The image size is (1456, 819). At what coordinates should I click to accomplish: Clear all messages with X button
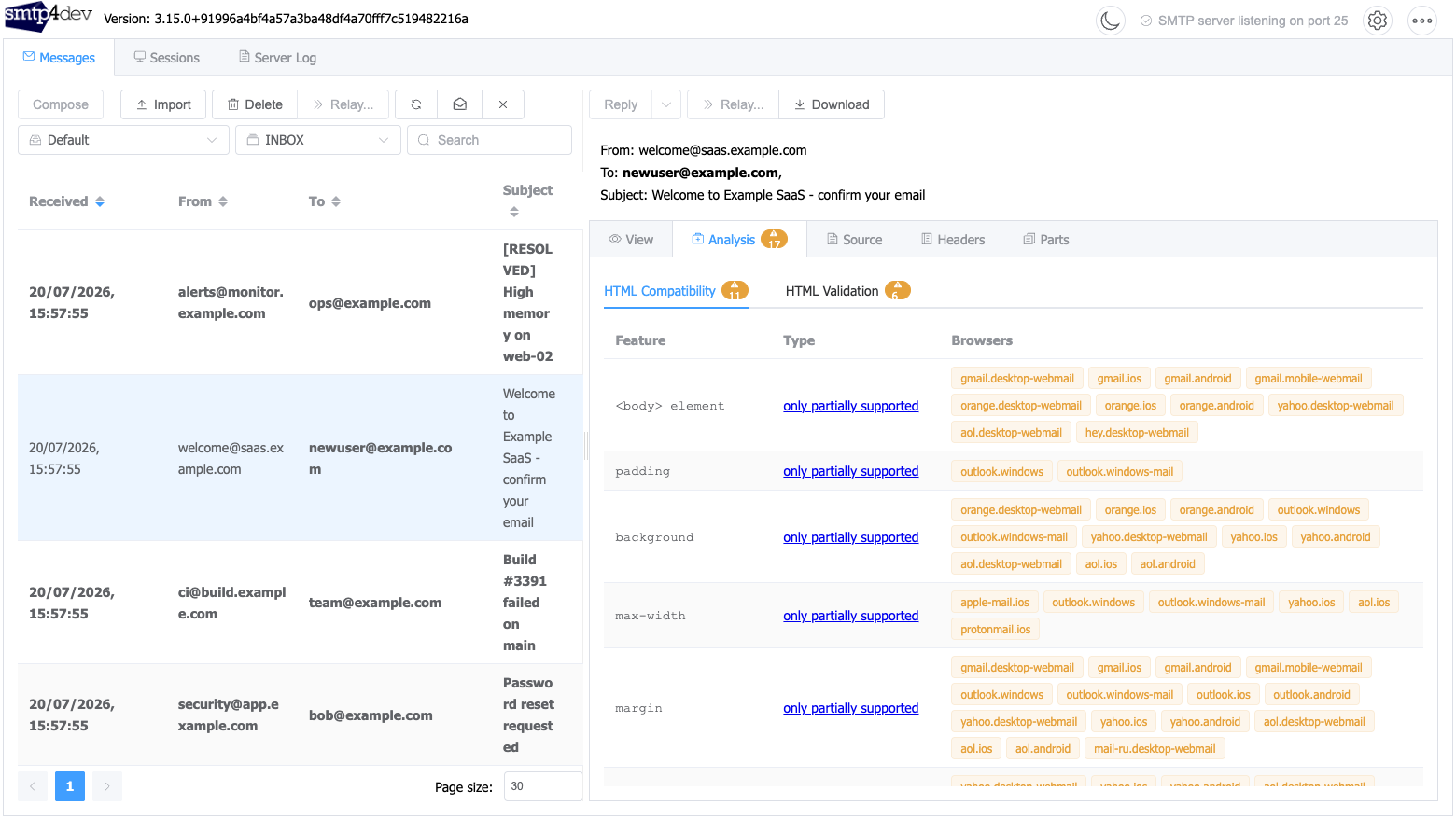[503, 104]
